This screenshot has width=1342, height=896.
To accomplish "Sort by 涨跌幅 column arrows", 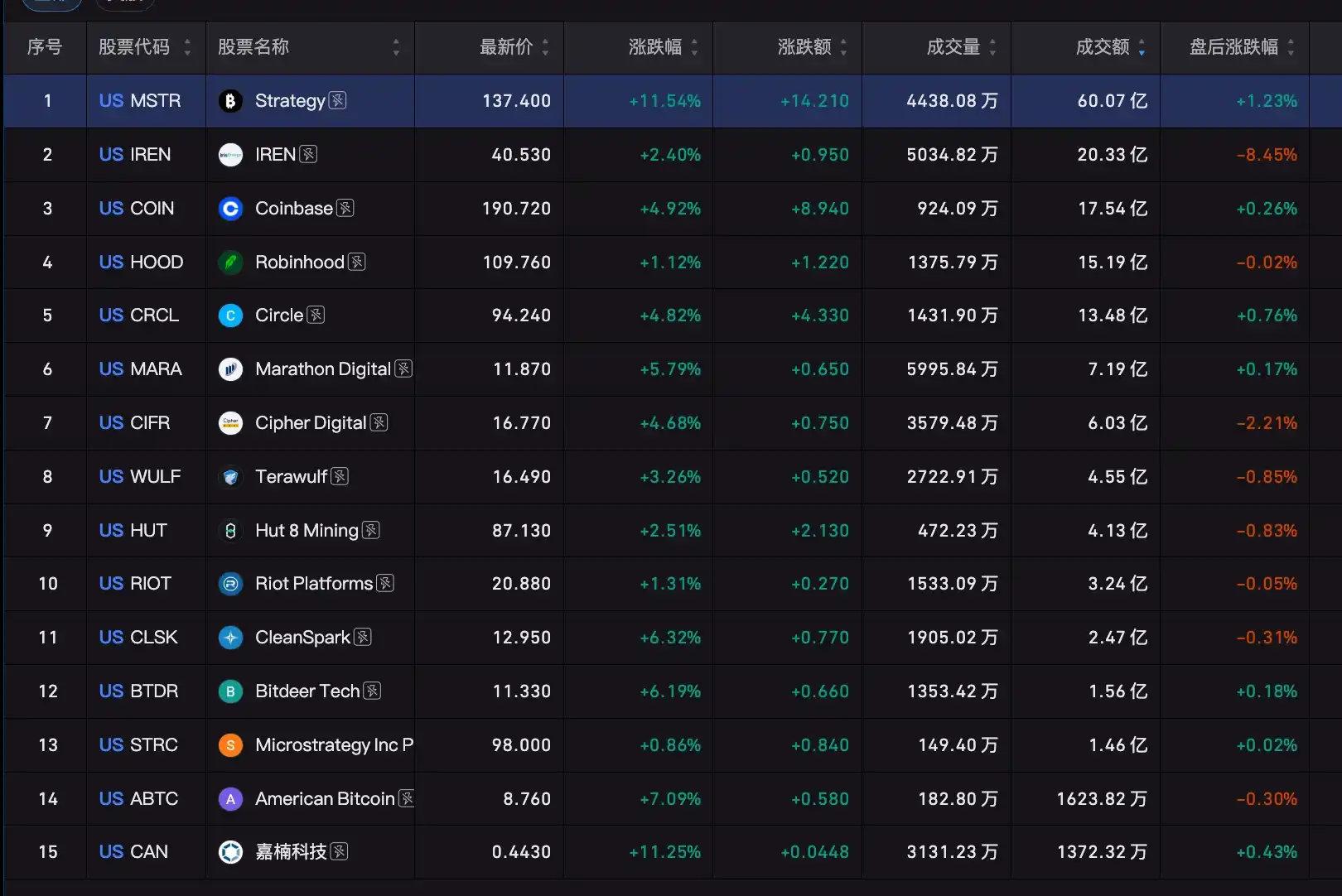I will pos(694,47).
